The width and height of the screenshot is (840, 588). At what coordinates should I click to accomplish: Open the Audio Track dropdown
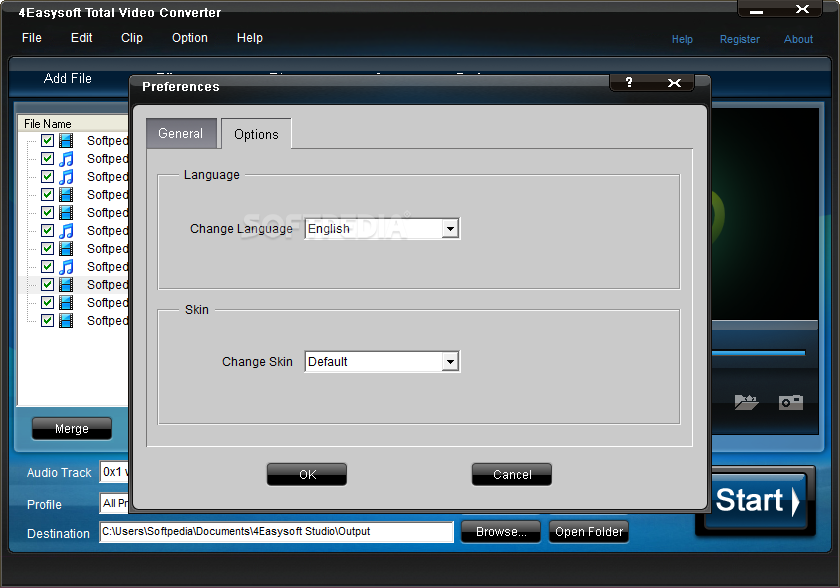114,472
